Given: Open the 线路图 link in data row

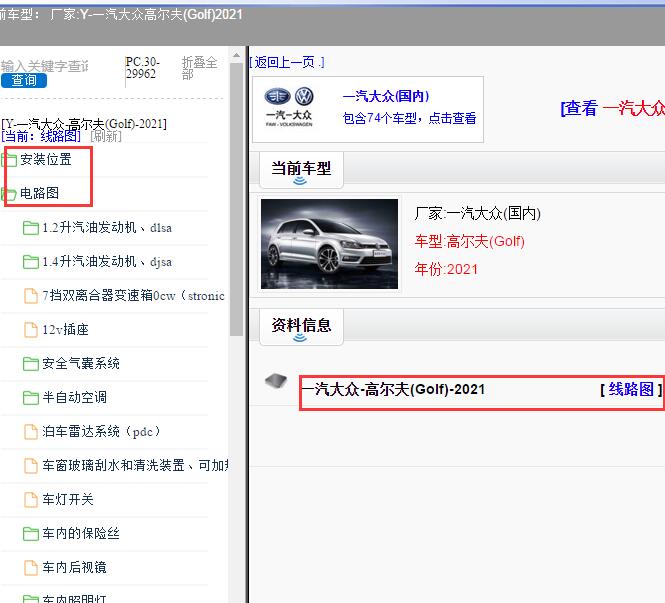Looking at the screenshot, I should 631,389.
